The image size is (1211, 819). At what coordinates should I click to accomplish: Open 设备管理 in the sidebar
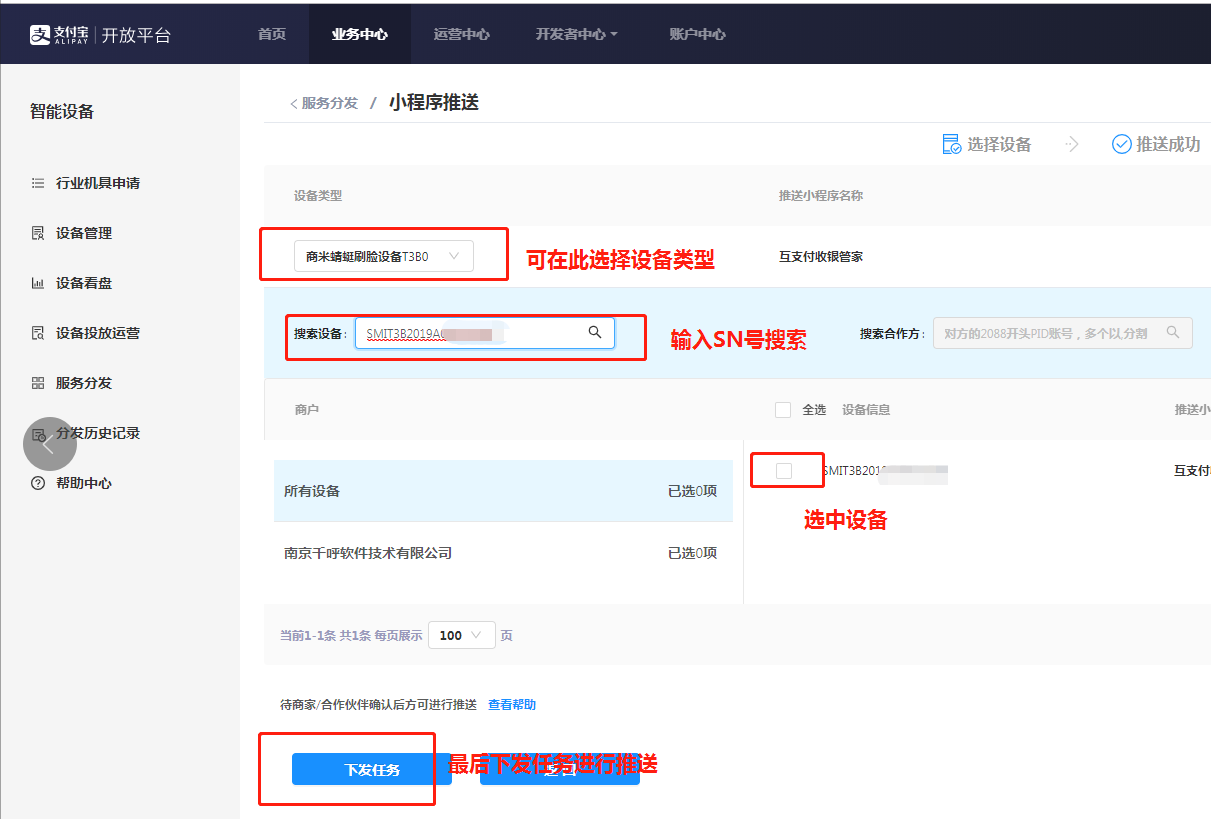(x=84, y=233)
